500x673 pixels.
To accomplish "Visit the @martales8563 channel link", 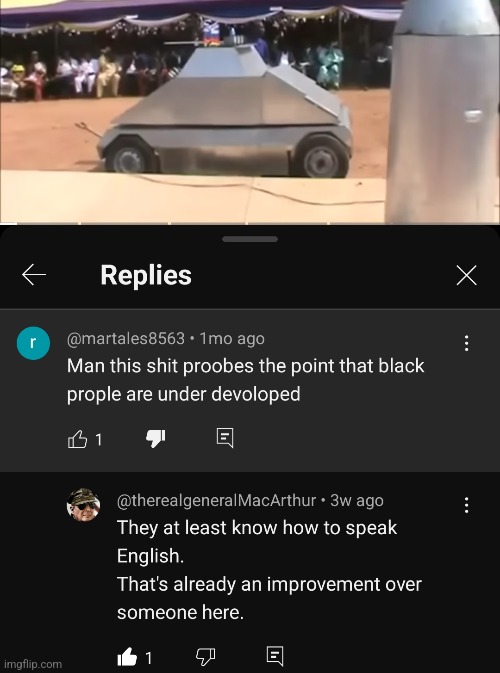I will coord(126,339).
